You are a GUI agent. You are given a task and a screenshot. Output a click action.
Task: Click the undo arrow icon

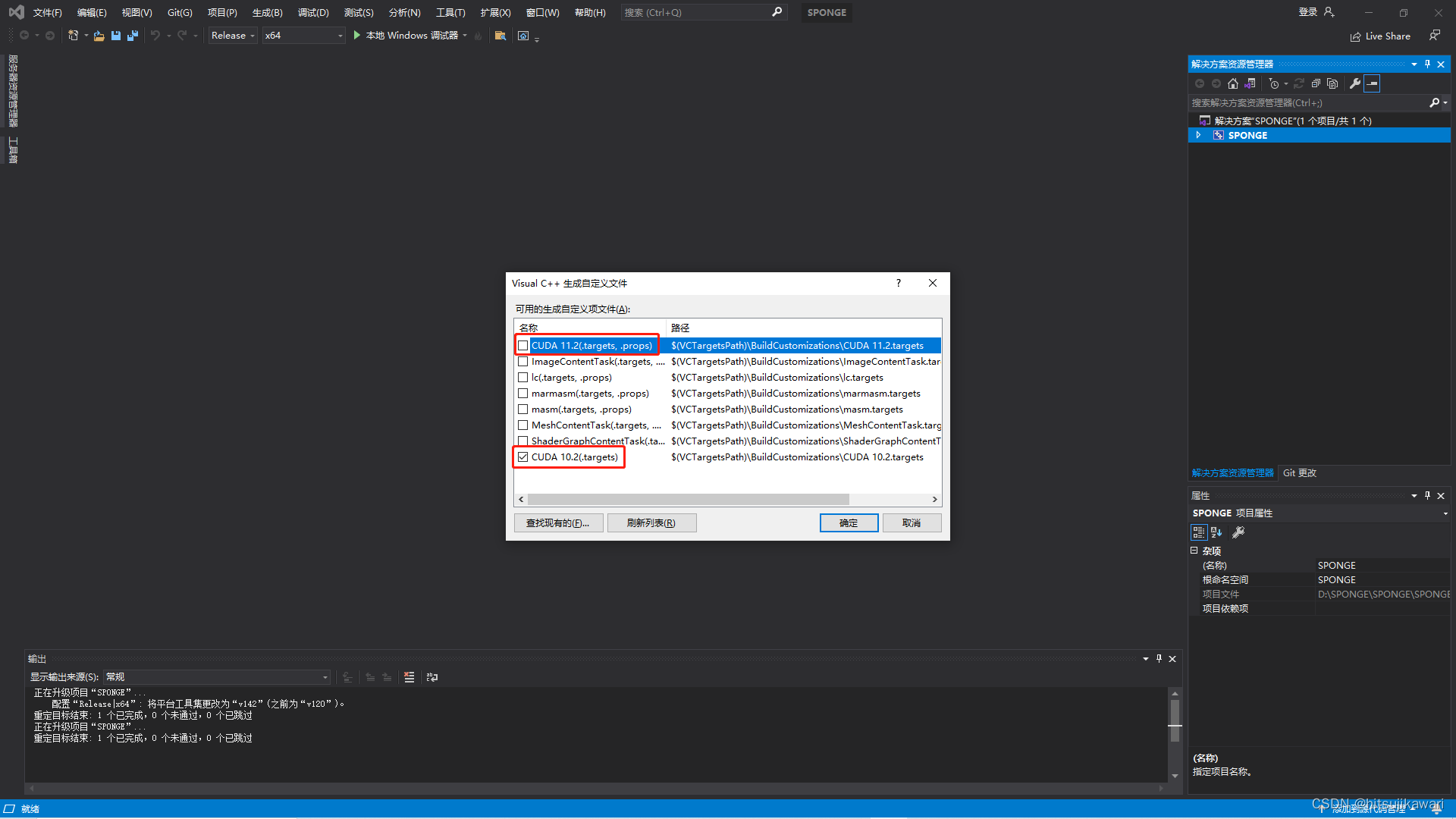coord(155,36)
